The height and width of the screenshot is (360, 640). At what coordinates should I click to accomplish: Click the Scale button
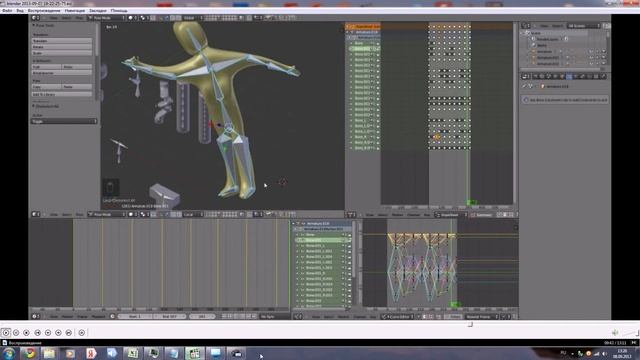coord(62,53)
